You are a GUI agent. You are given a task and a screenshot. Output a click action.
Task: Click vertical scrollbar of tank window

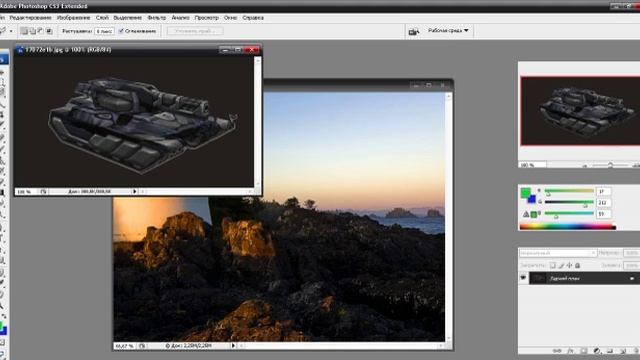coord(257,122)
